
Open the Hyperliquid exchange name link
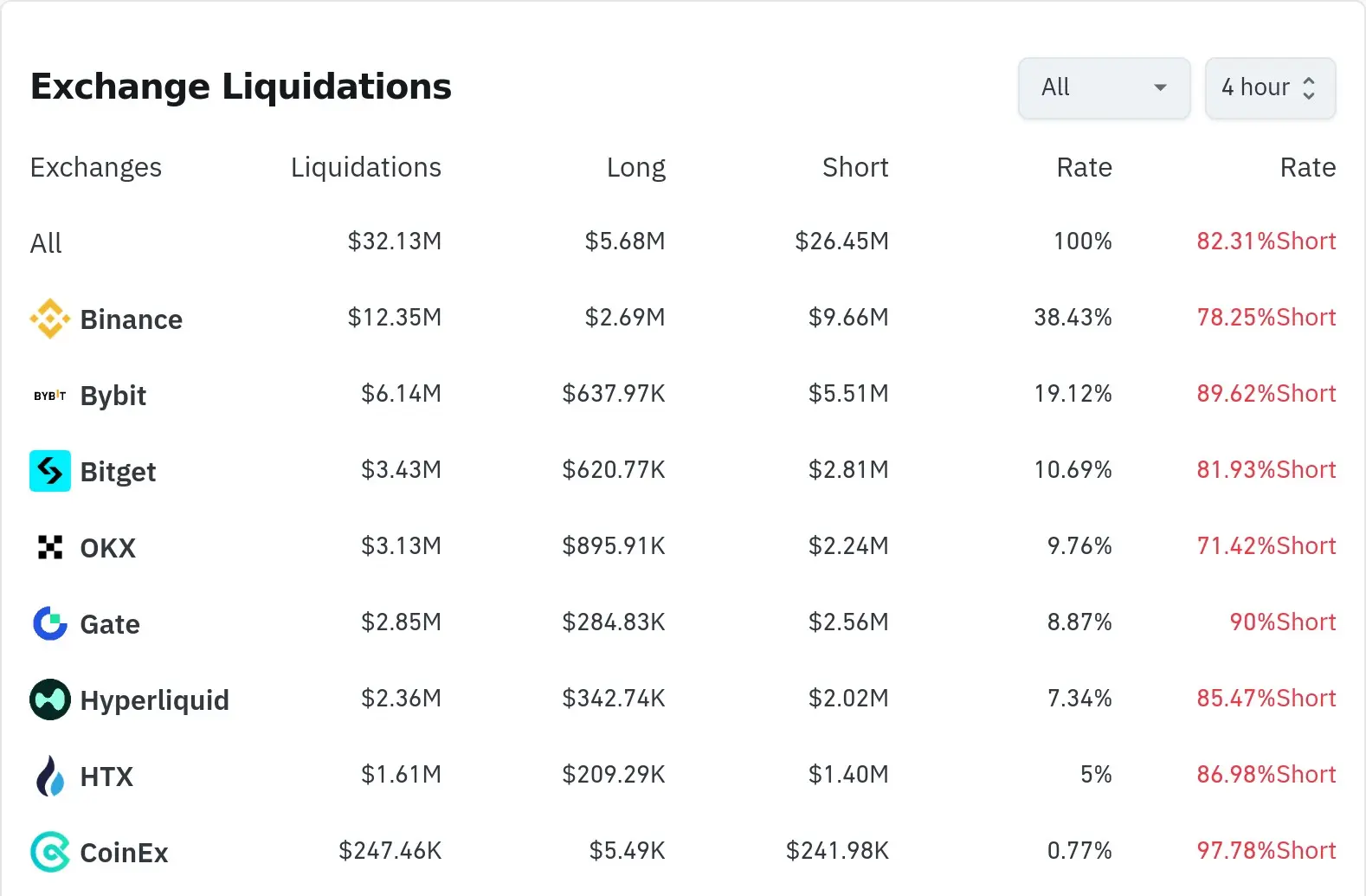[x=154, y=700]
